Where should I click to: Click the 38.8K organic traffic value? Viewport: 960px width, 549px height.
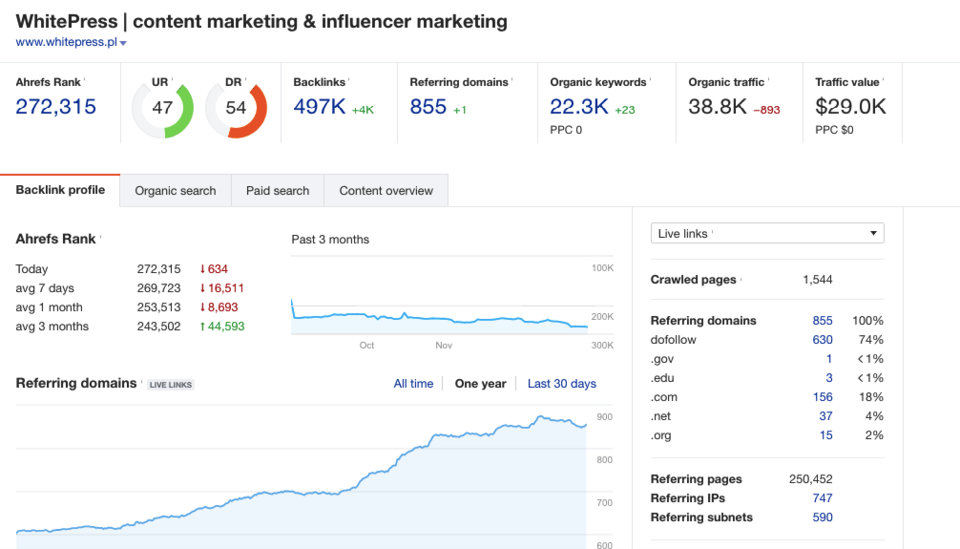pos(717,106)
